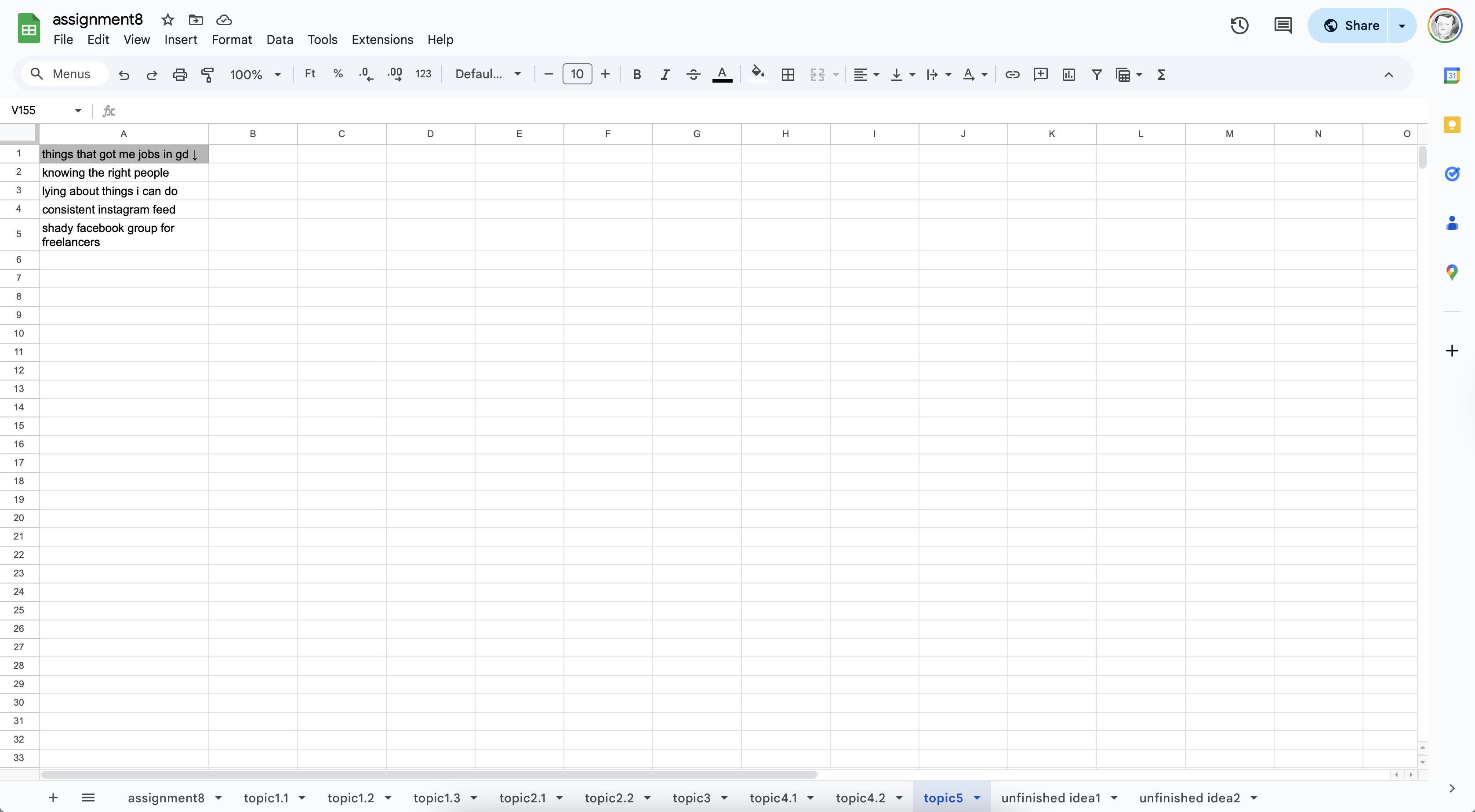Switch to the topic3 sheet tab
Screen dimensions: 1475x812
(x=691, y=797)
